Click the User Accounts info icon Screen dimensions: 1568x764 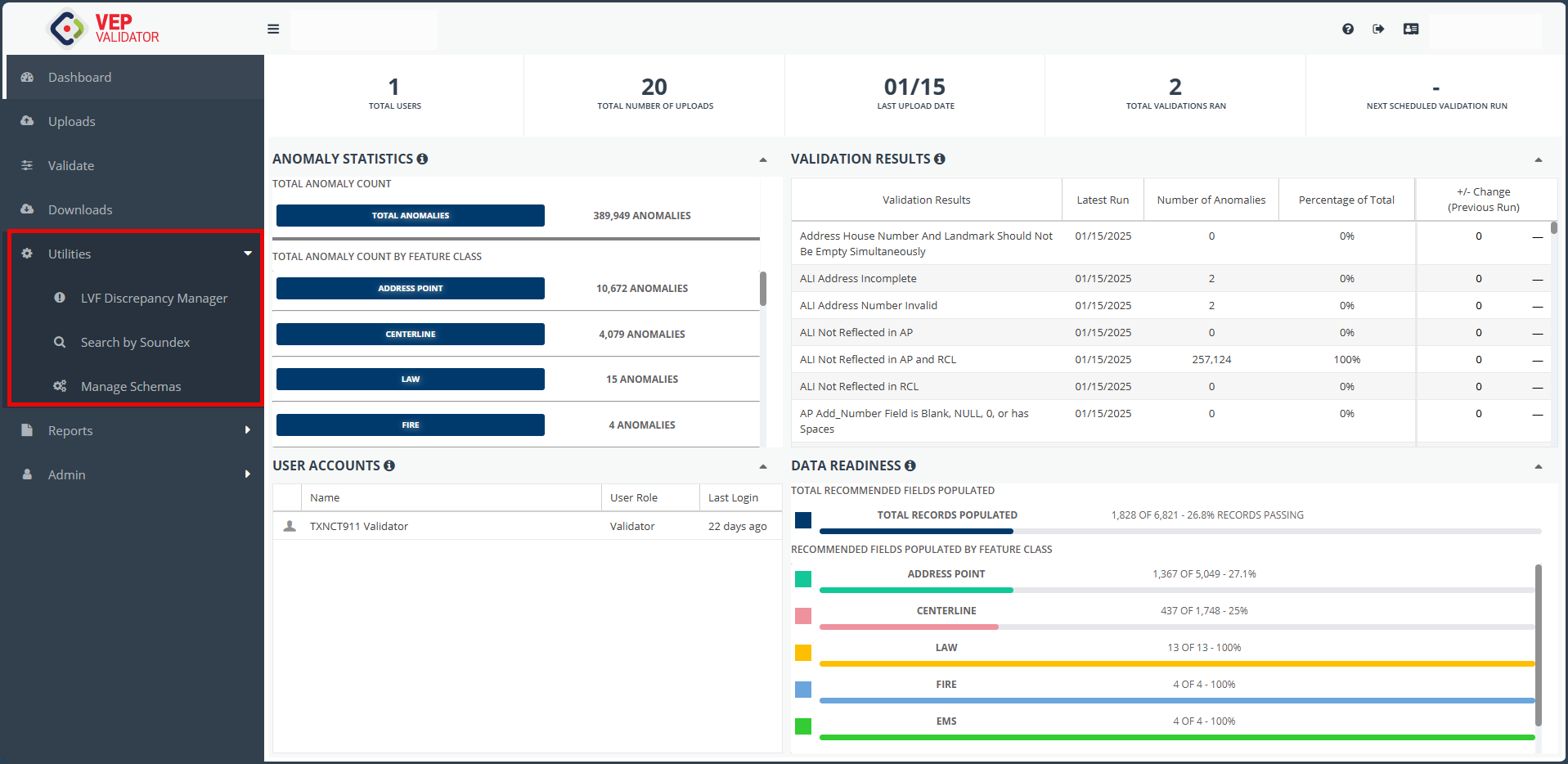click(389, 465)
